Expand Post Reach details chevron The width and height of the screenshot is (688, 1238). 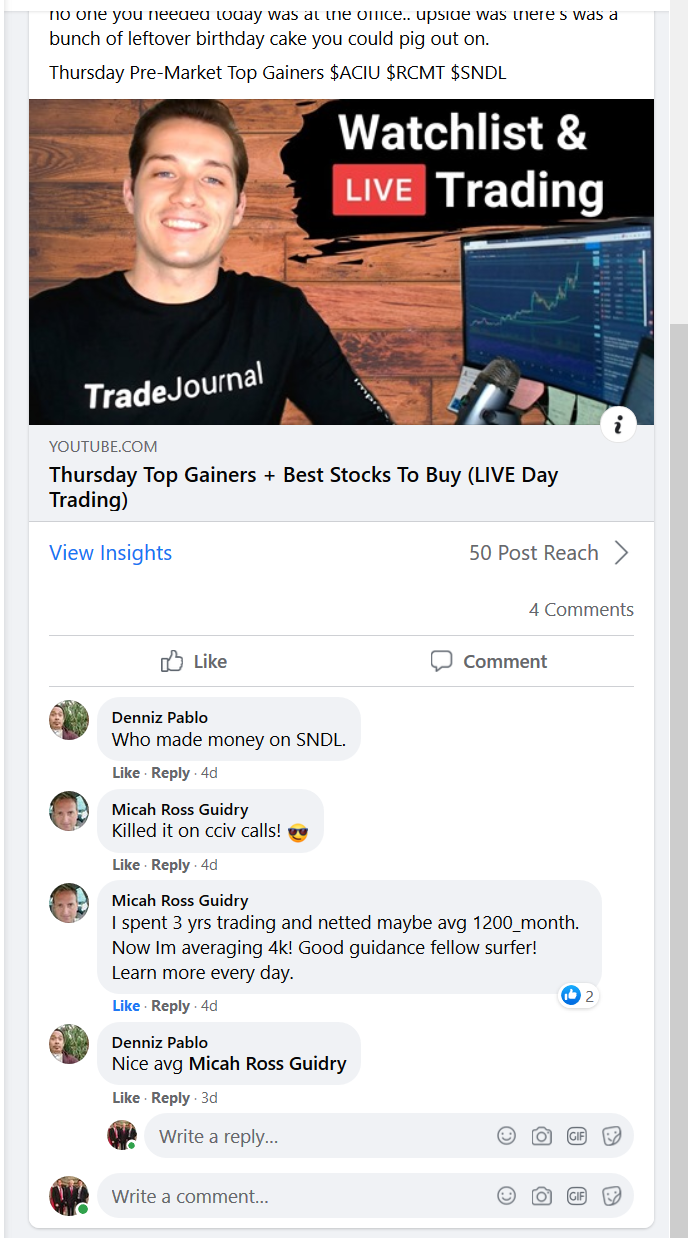pyautogui.click(x=622, y=553)
